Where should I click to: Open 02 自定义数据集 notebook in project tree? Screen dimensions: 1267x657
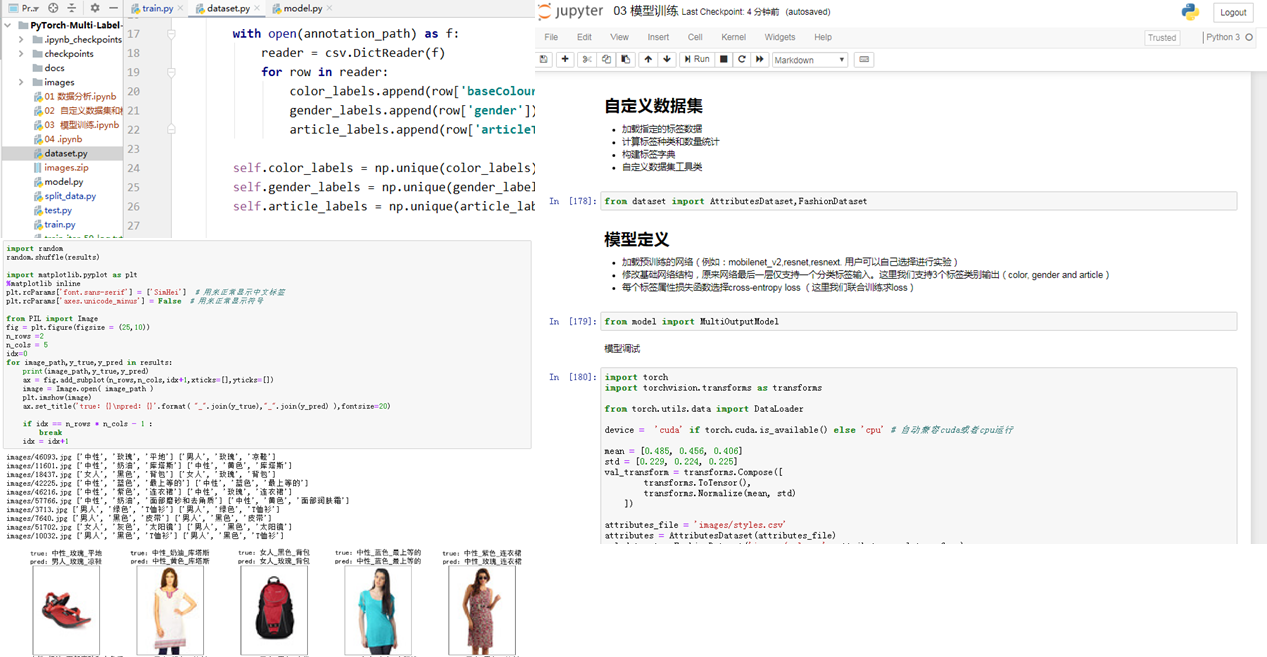pyautogui.click(x=78, y=111)
